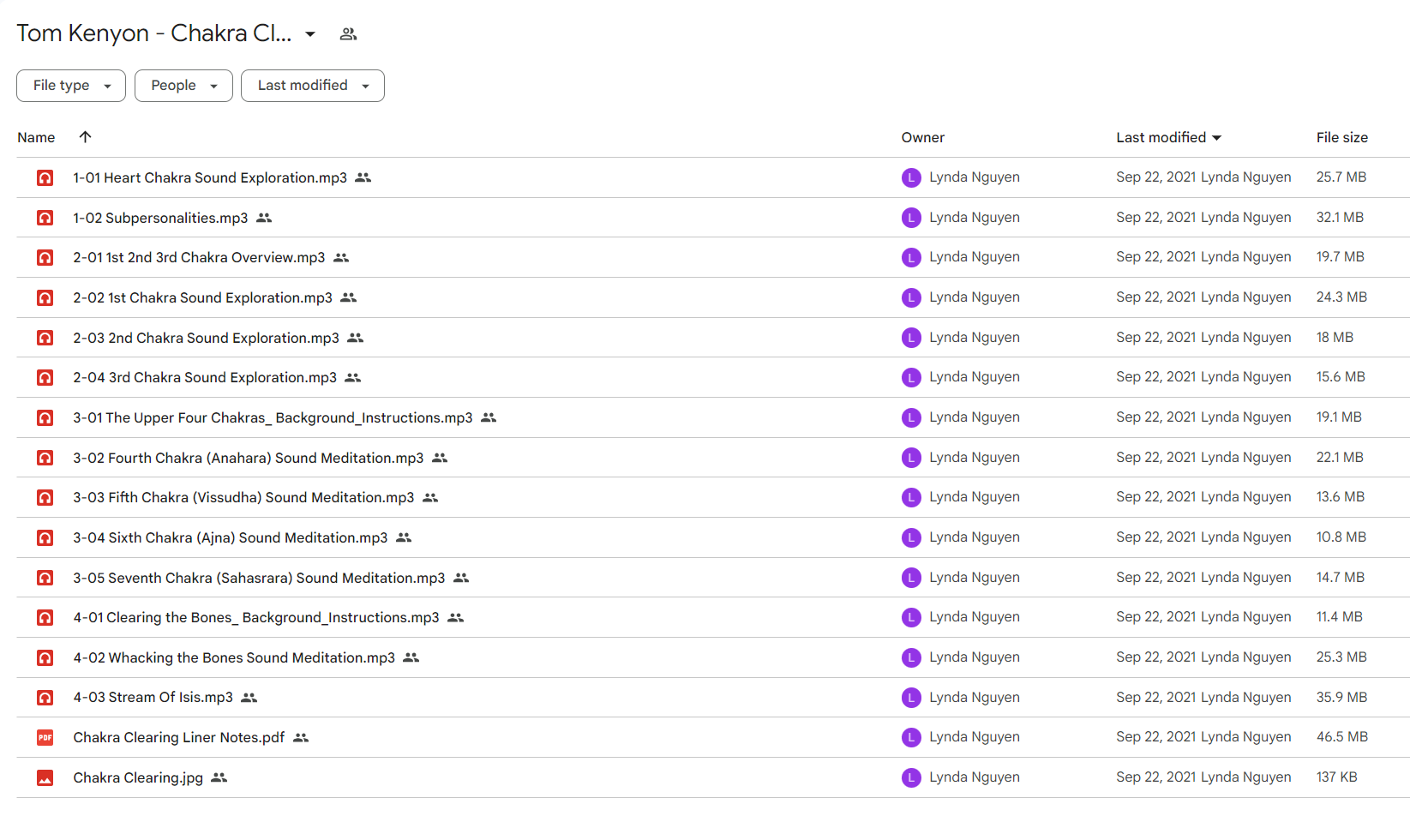Click shared icon next to Chakra Clearing.jpg
1410x840 pixels.
[x=219, y=777]
